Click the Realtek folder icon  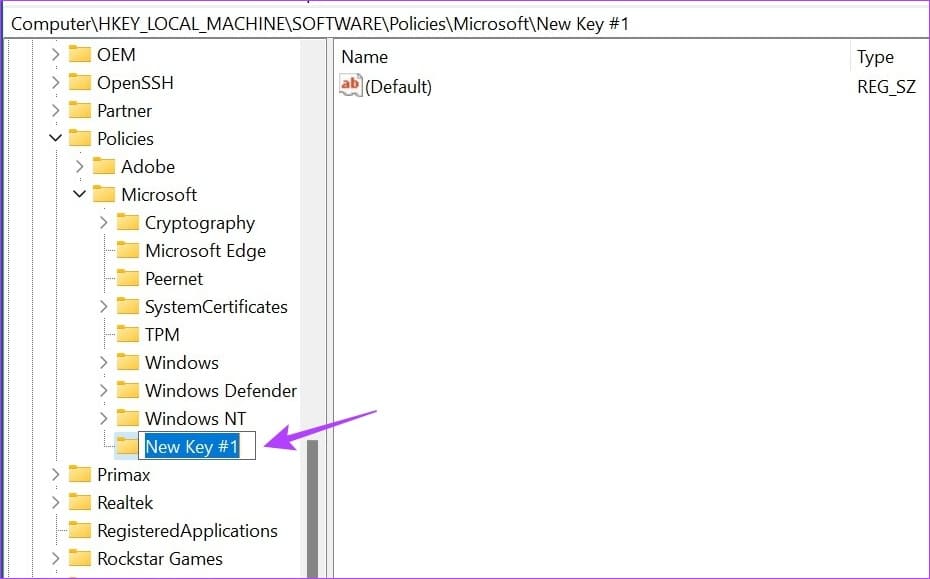coord(79,502)
